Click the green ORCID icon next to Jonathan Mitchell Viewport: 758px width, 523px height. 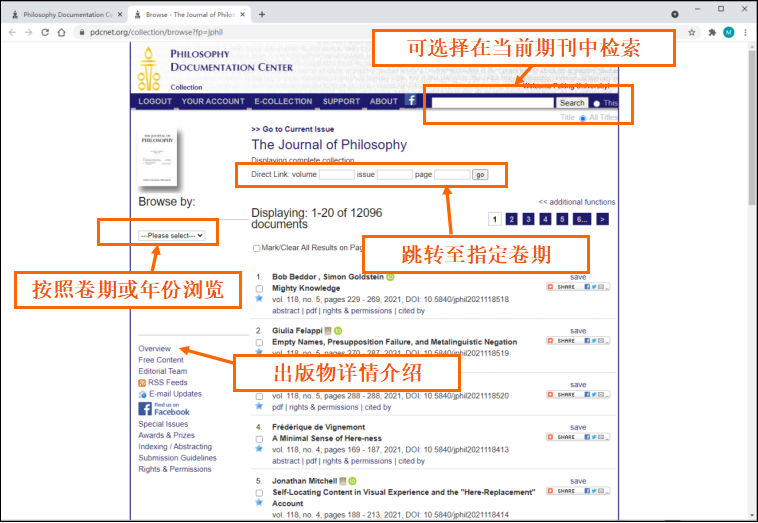(352, 481)
